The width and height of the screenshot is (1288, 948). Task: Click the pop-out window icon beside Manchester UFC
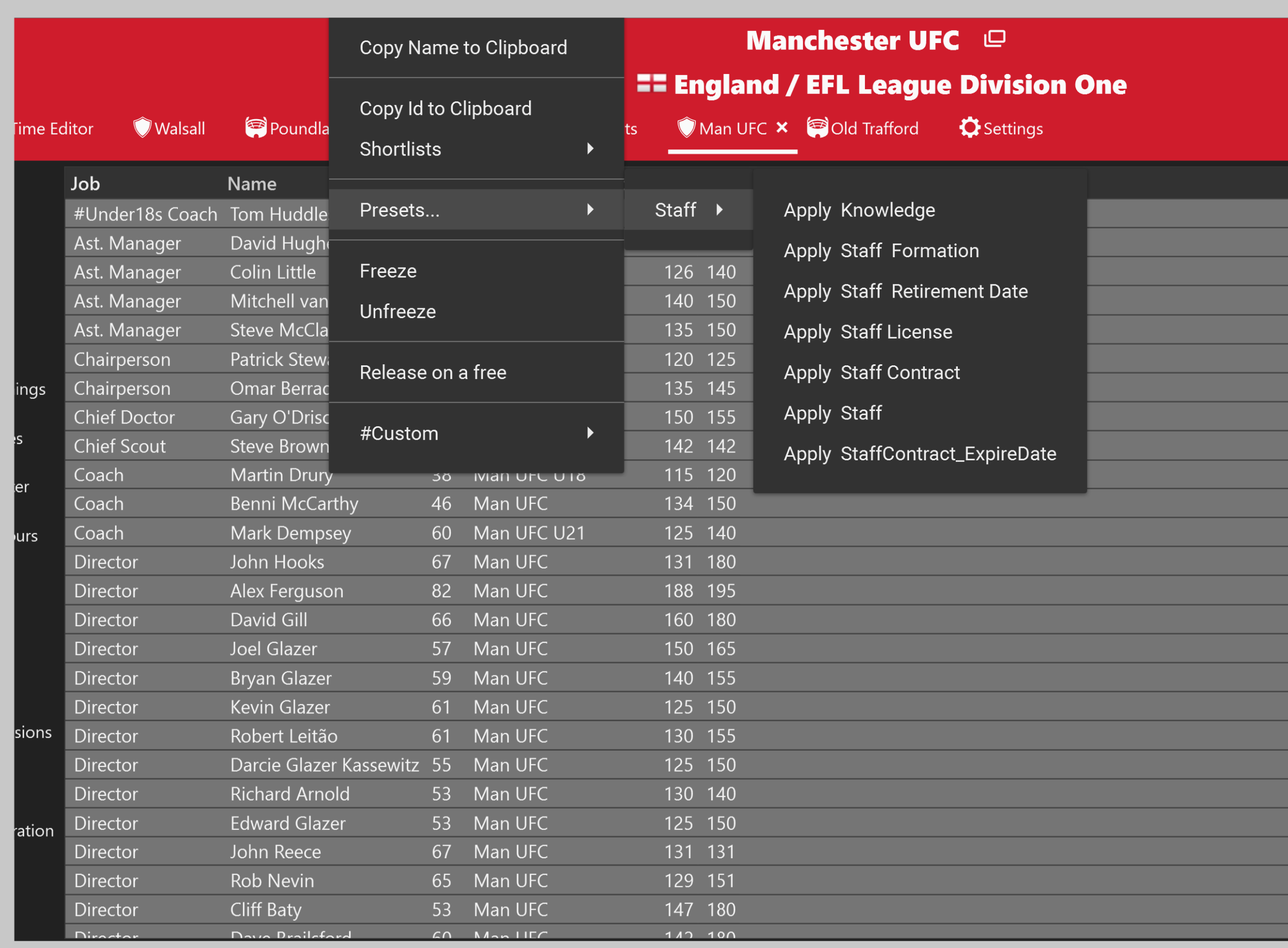994,39
